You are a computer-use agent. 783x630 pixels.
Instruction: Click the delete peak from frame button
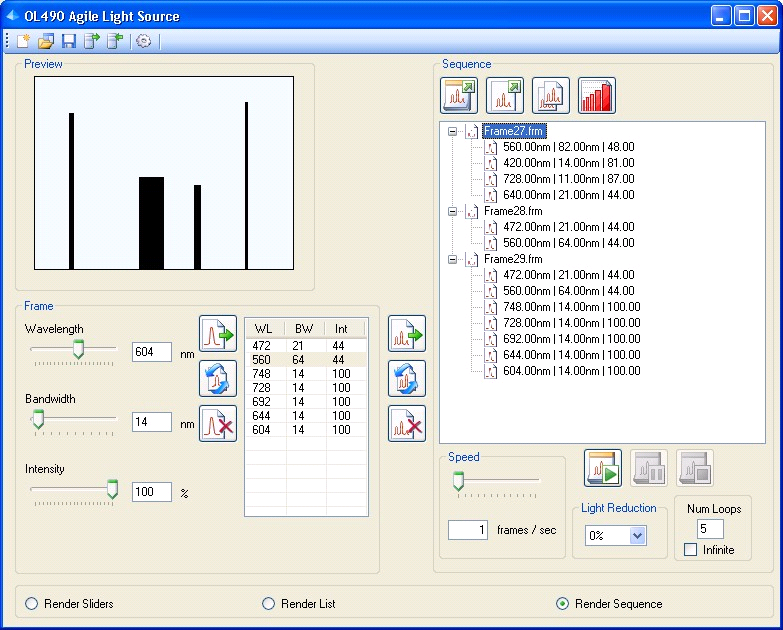point(218,424)
